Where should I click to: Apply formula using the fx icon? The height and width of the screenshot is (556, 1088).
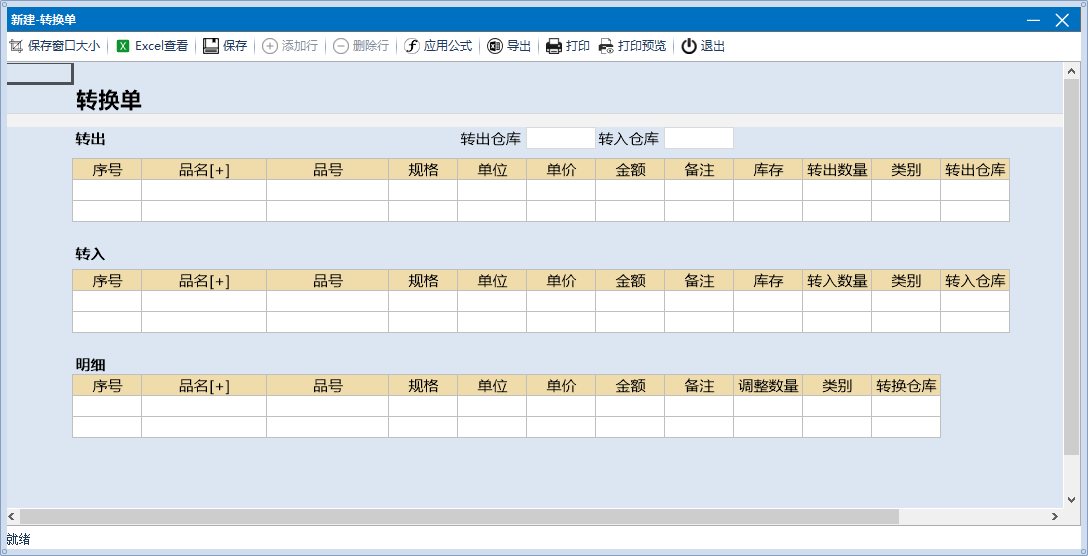411,46
